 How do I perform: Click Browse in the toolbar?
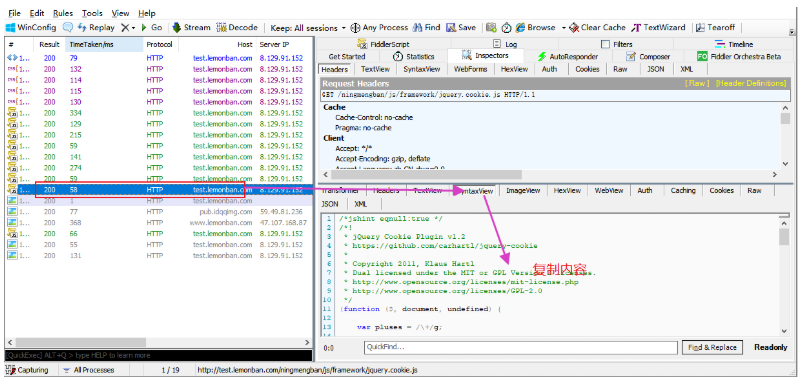[x=535, y=28]
